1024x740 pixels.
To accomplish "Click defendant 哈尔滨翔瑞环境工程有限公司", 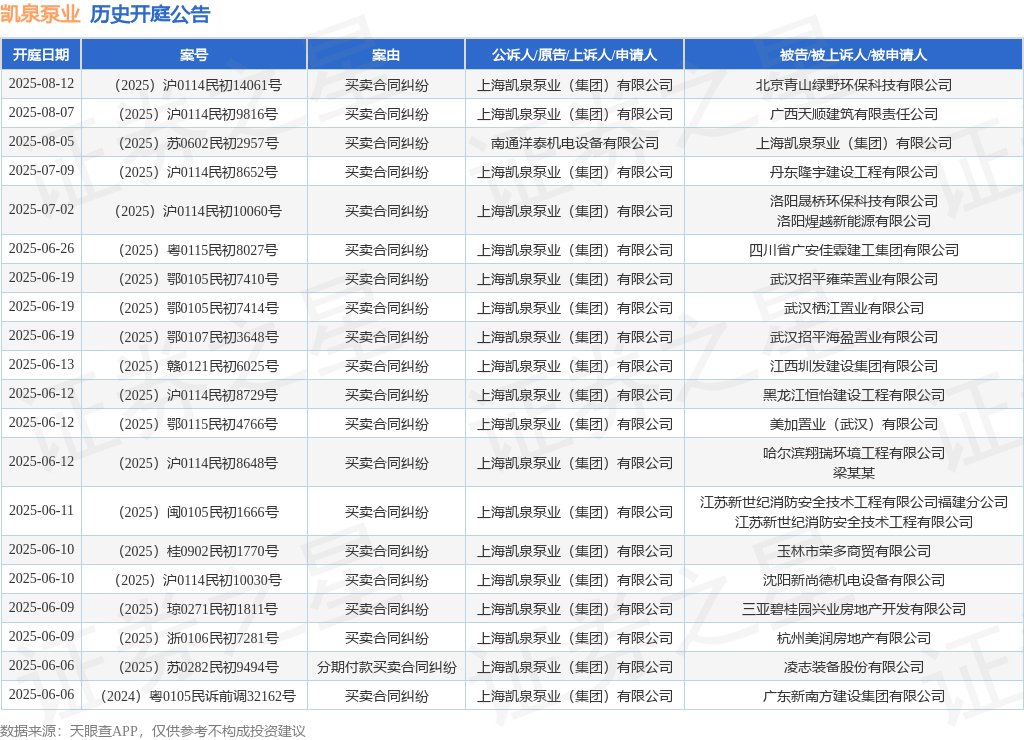I will point(854,453).
